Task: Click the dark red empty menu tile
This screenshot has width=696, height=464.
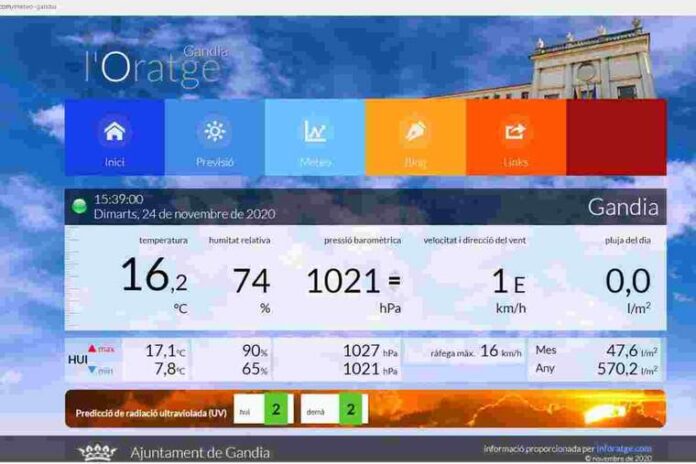Action: click(x=615, y=137)
